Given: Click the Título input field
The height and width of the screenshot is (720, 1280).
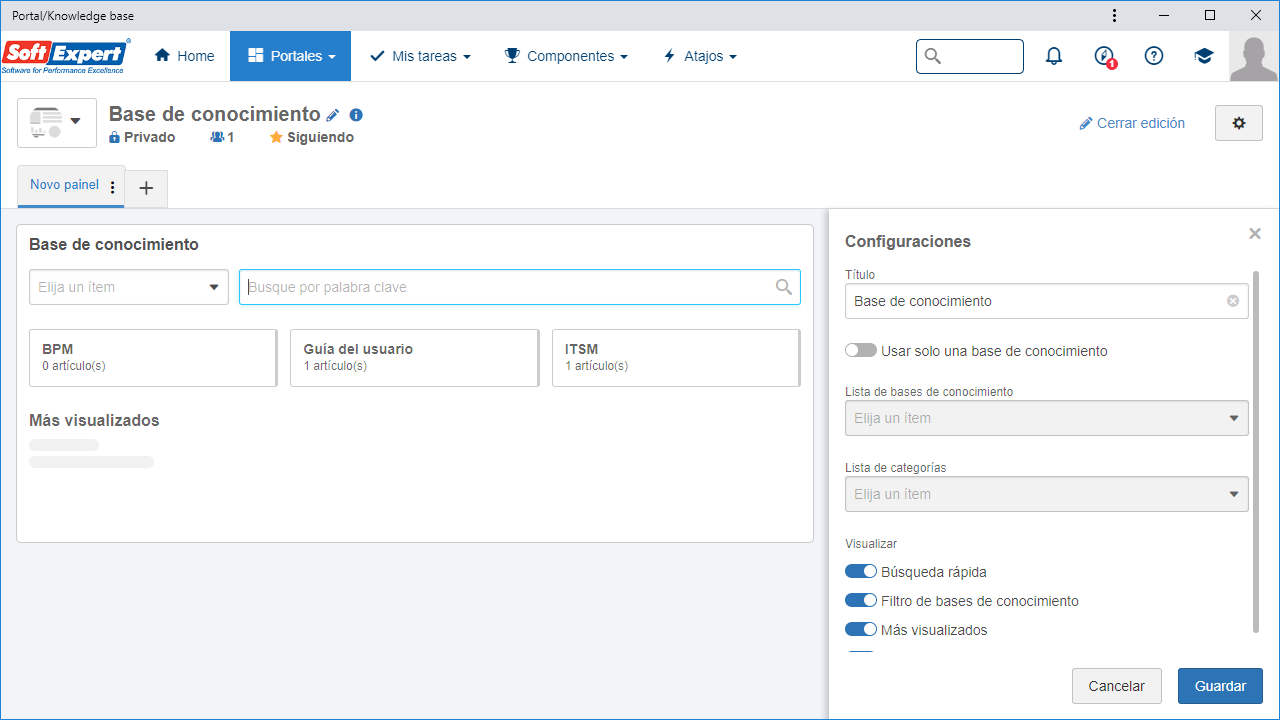Looking at the screenshot, I should [x=1046, y=301].
